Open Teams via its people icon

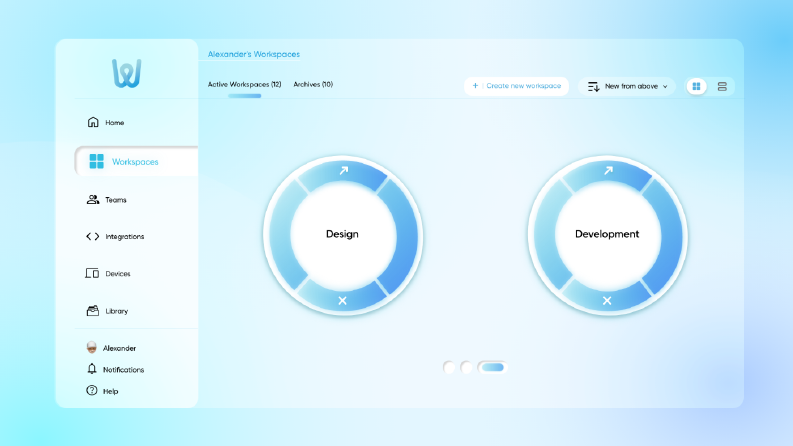pyautogui.click(x=93, y=199)
